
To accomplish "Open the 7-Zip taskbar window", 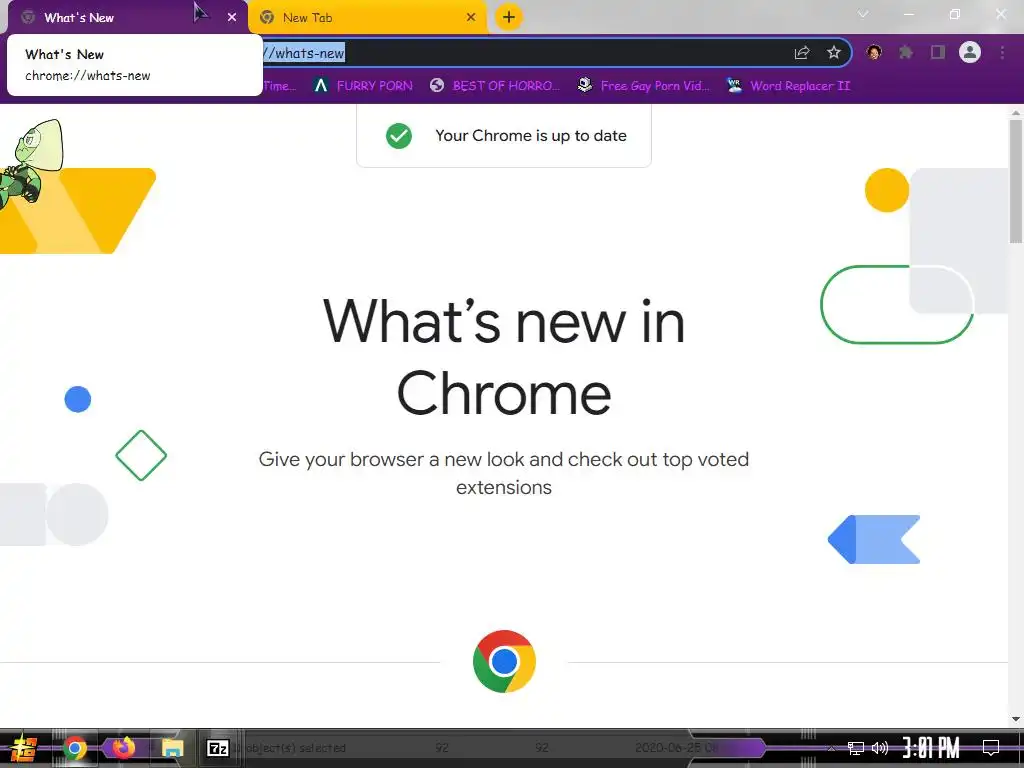I will [x=218, y=748].
